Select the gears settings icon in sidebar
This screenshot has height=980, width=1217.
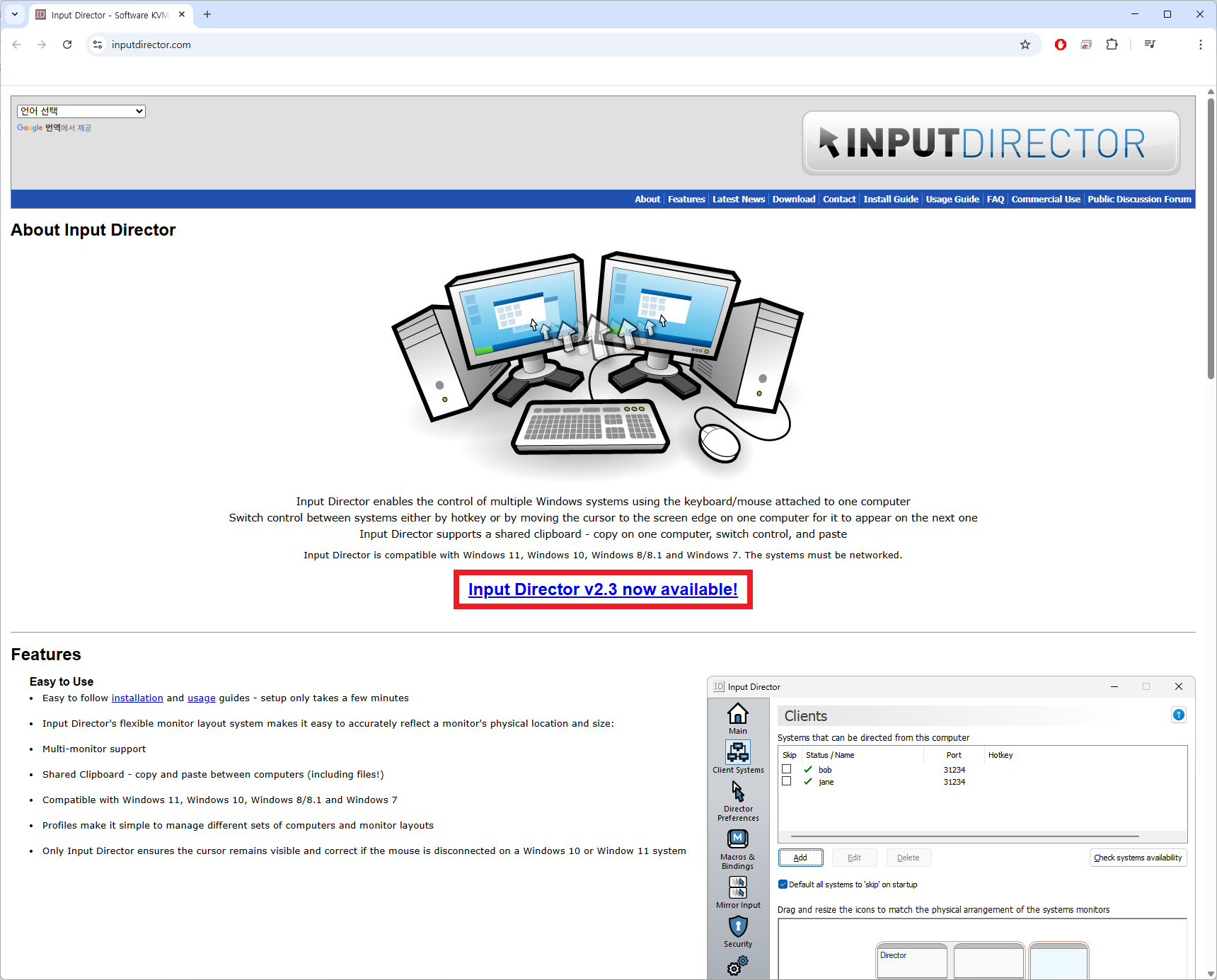(x=738, y=966)
